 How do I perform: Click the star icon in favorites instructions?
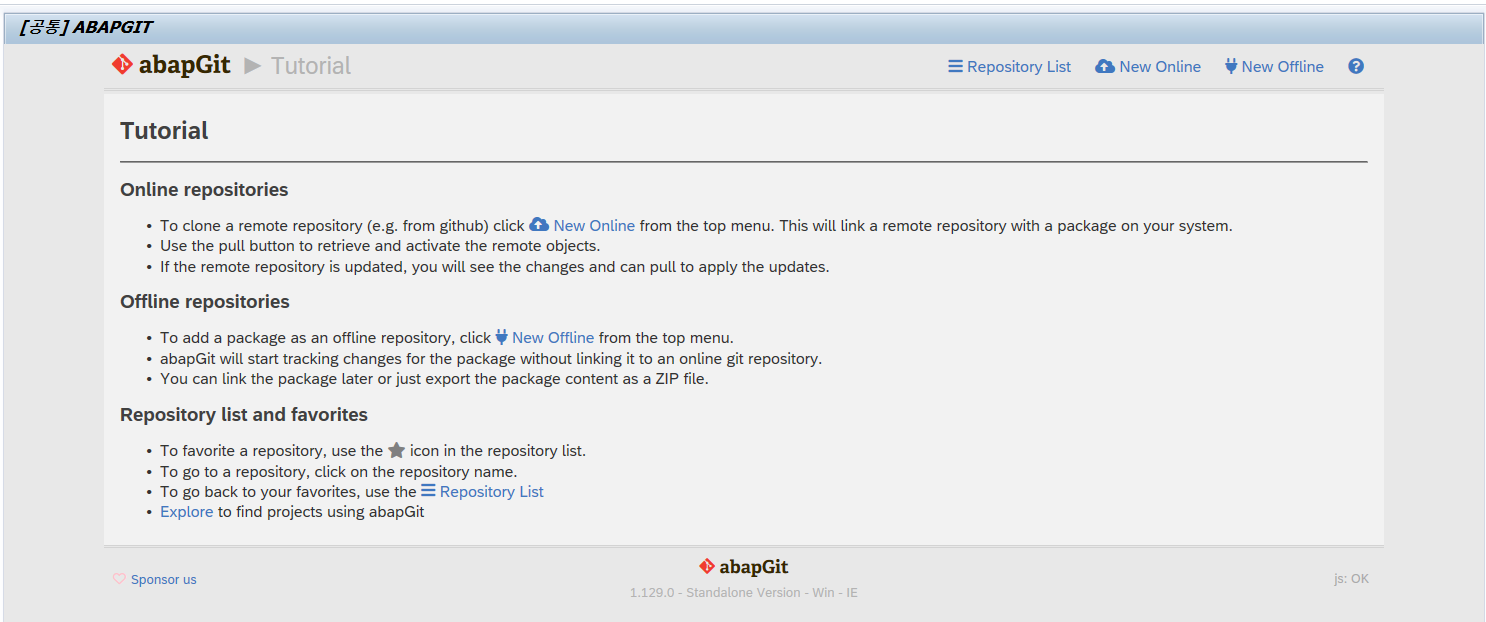pos(396,451)
